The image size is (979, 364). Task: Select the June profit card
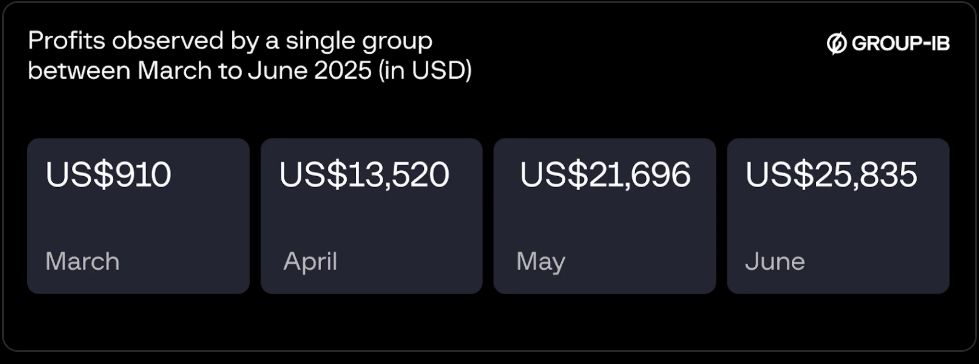(838, 216)
